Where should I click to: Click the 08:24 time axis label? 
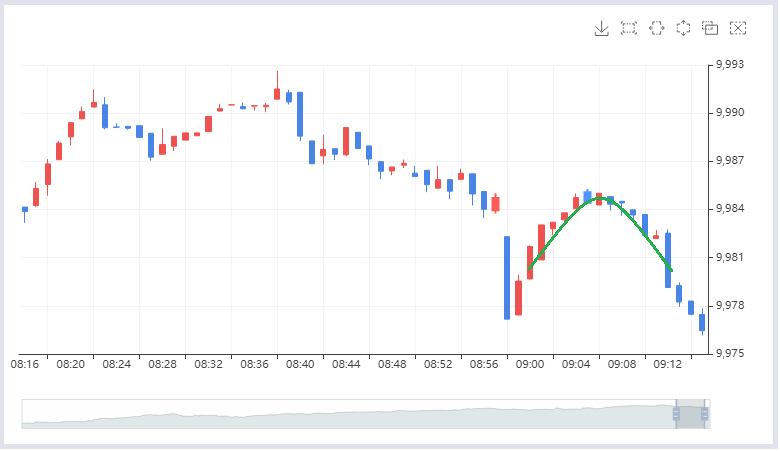tap(116, 364)
